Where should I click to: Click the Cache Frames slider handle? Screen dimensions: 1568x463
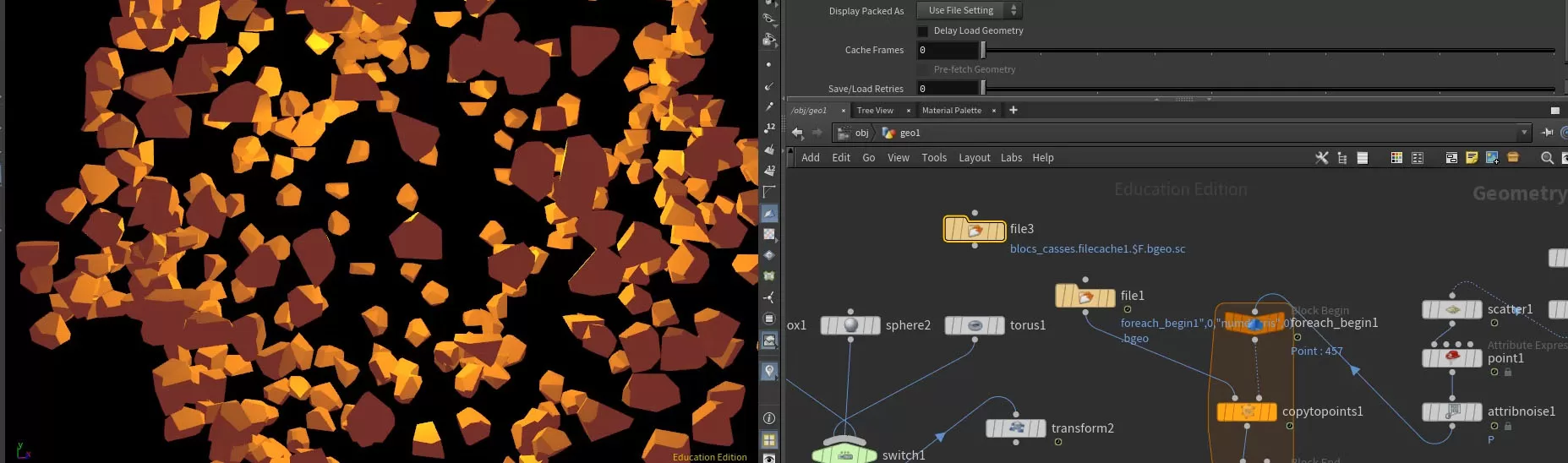click(x=983, y=50)
